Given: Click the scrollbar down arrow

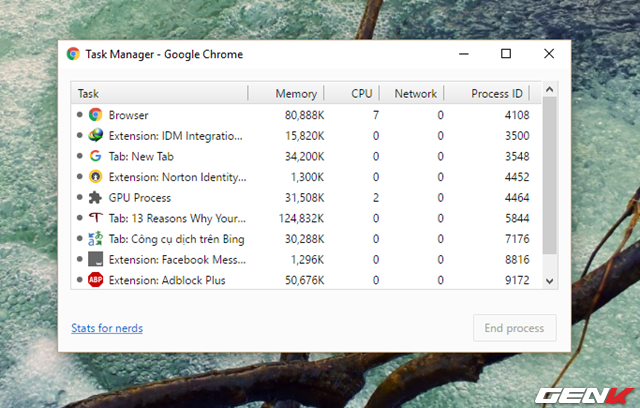Looking at the screenshot, I should coord(549,281).
